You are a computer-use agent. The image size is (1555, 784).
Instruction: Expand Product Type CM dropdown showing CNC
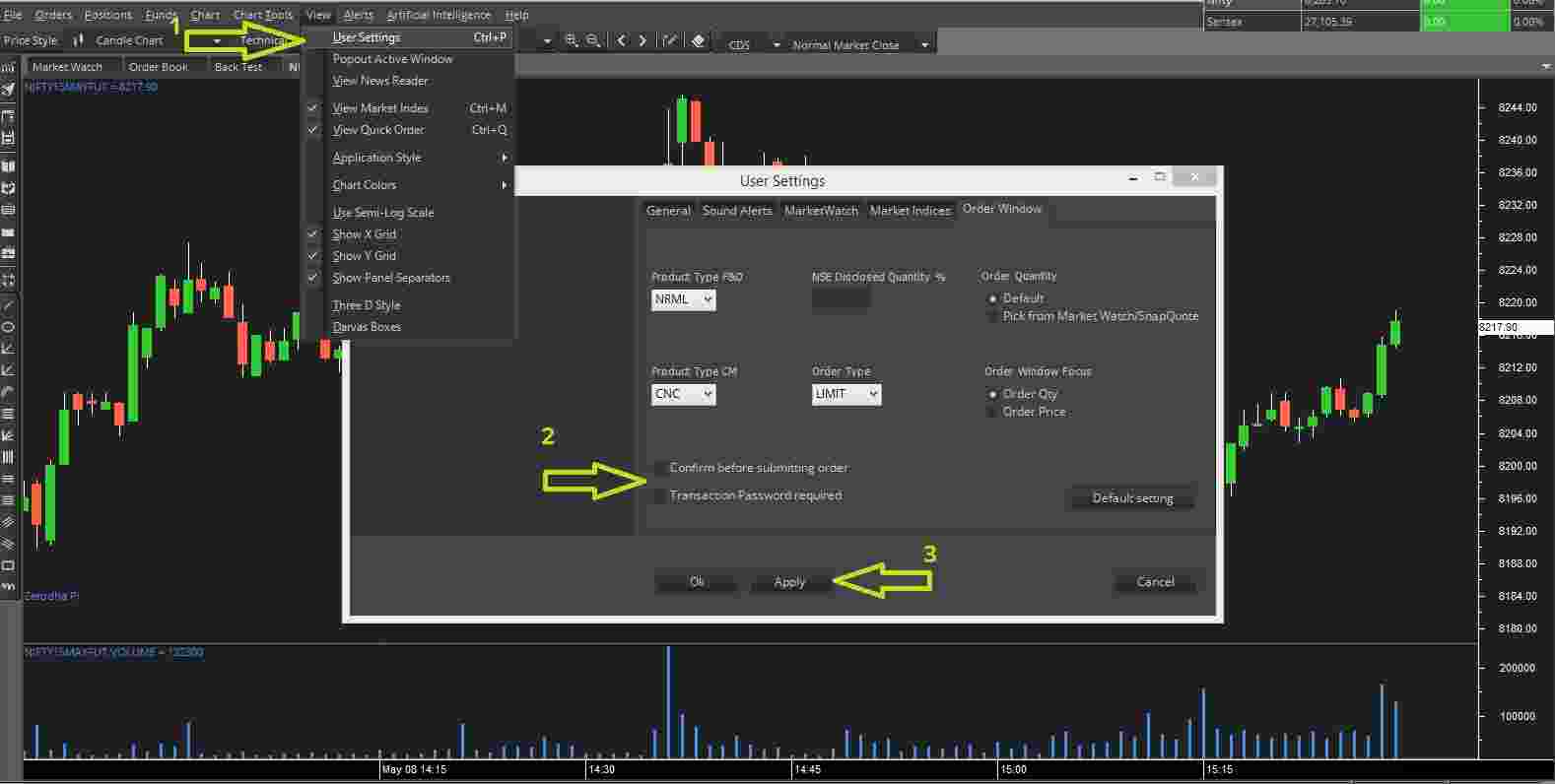(683, 395)
